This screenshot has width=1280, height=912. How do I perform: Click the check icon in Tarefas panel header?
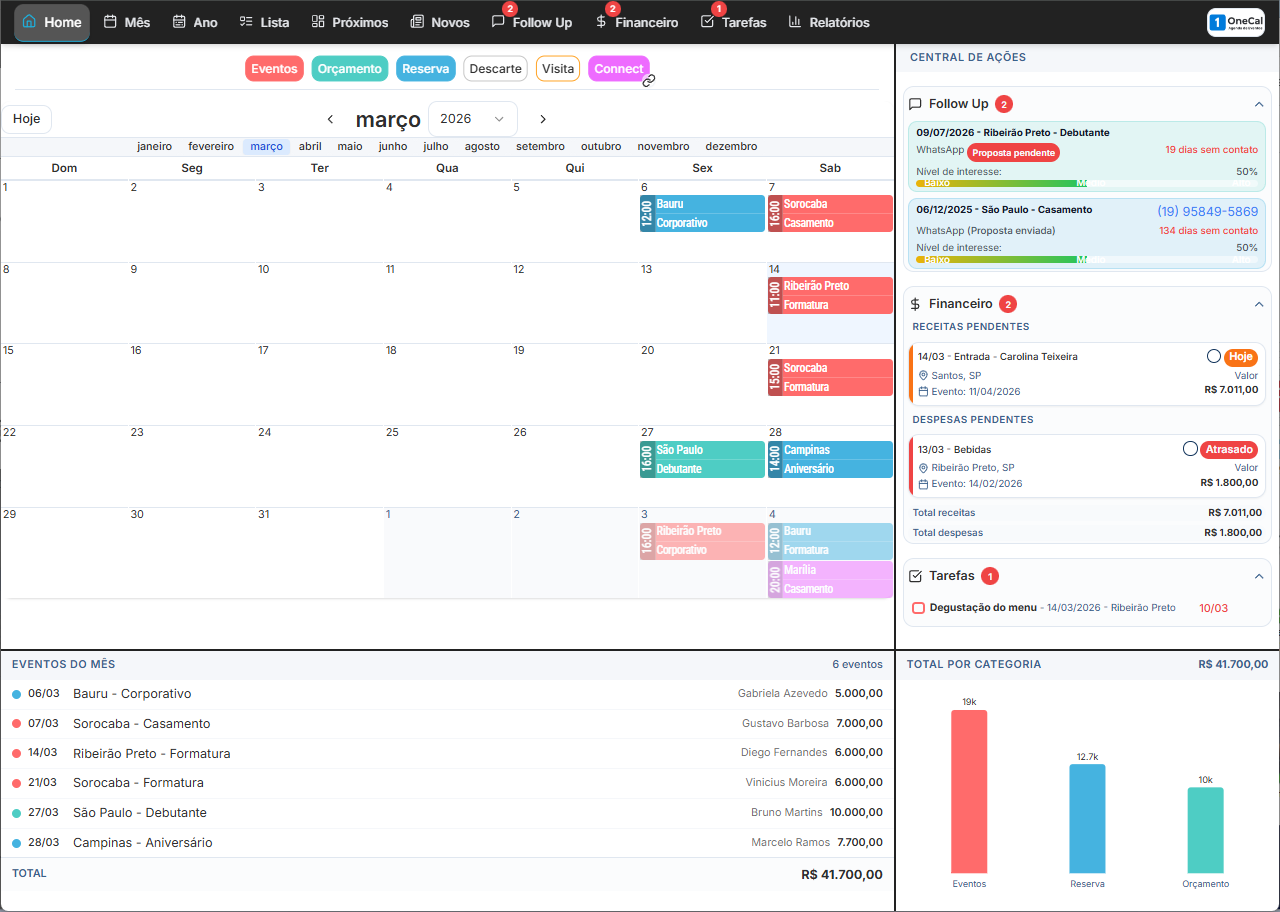(915, 576)
